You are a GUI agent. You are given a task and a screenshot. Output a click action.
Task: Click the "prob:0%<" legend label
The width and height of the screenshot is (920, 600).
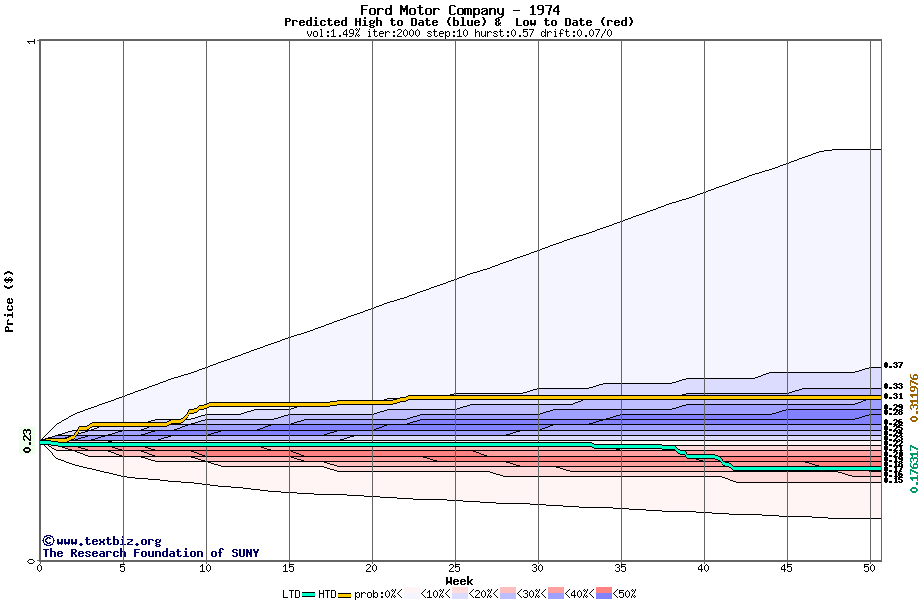(x=378, y=594)
